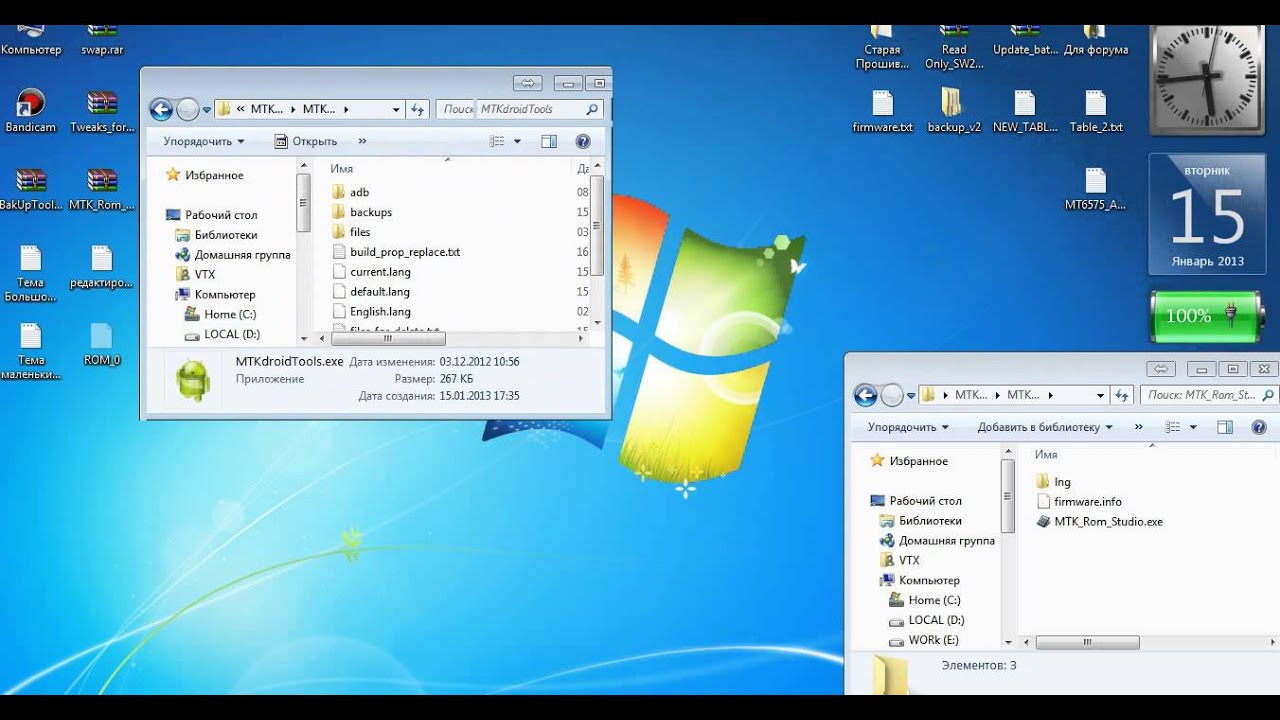This screenshot has height=720, width=1280.
Task: Open swap.rar archive on desktop
Action: click(102, 38)
